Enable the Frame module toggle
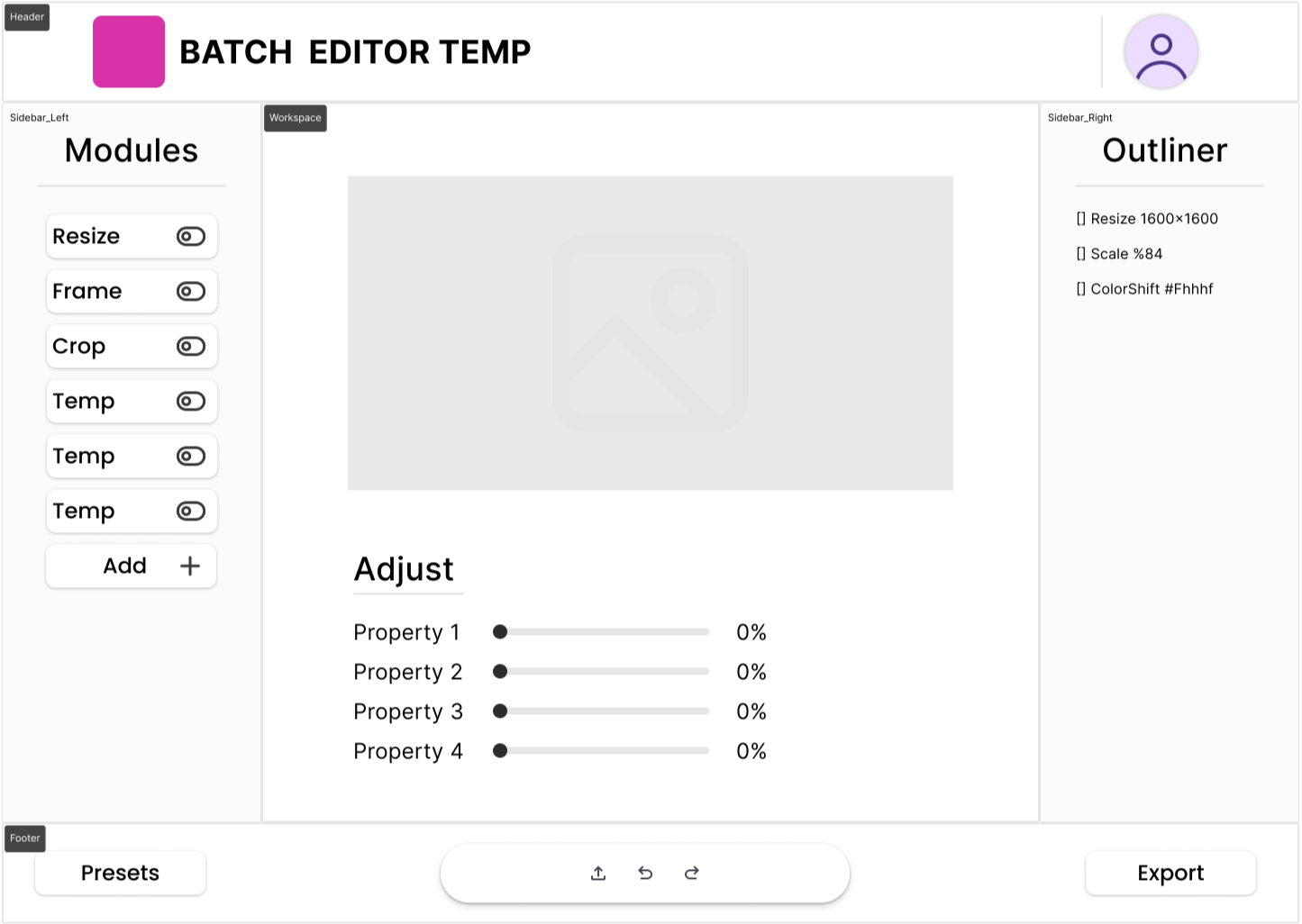The width and height of the screenshot is (1302, 924). click(x=191, y=291)
